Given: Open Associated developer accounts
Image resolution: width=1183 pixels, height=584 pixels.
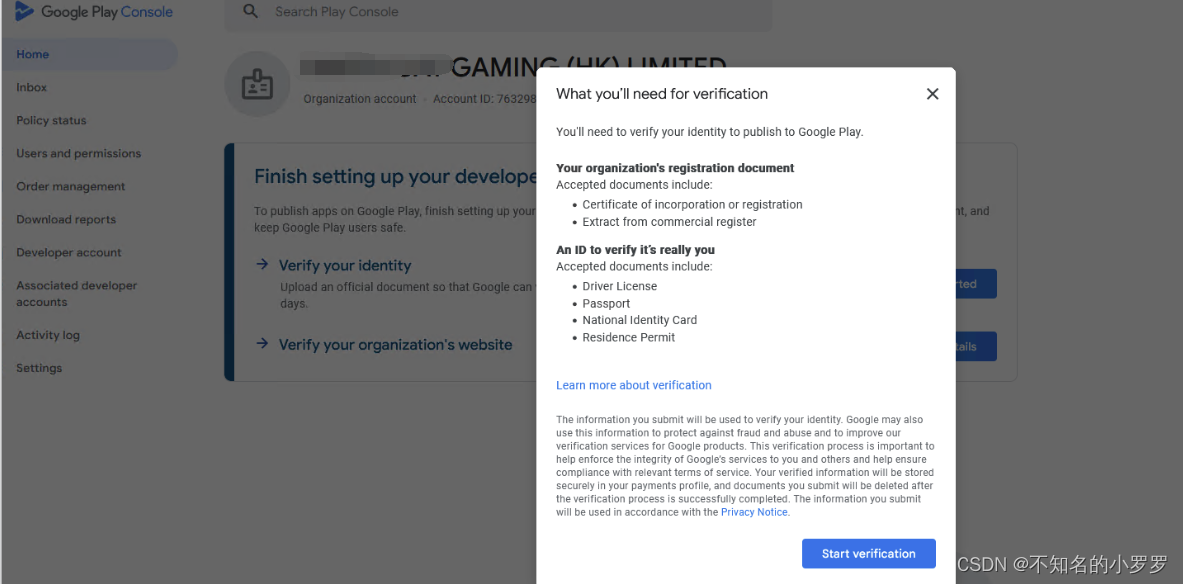Looking at the screenshot, I should [x=77, y=294].
